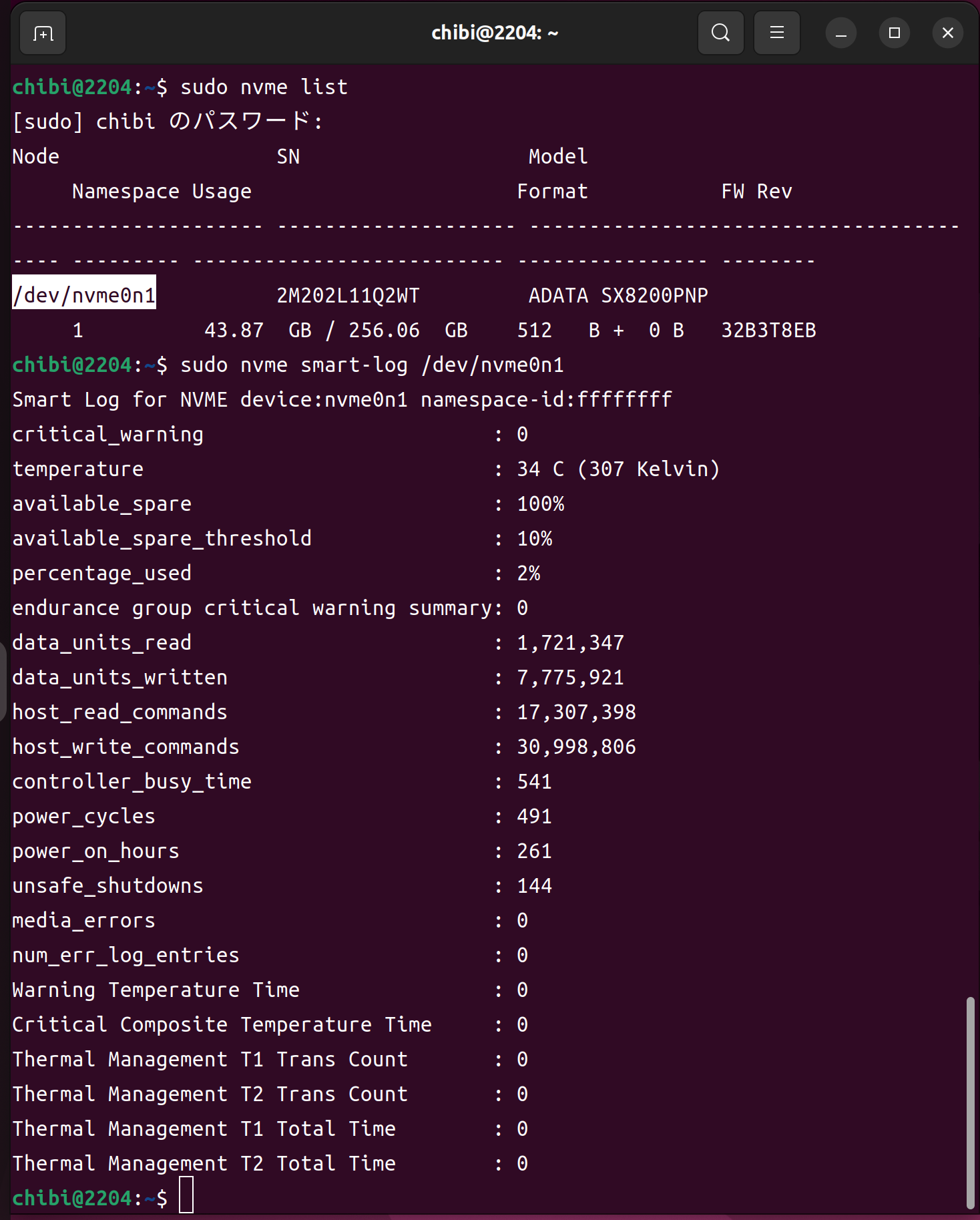The image size is (980, 1220).
Task: Click the unsafe_shutdowns label
Action: tap(107, 885)
